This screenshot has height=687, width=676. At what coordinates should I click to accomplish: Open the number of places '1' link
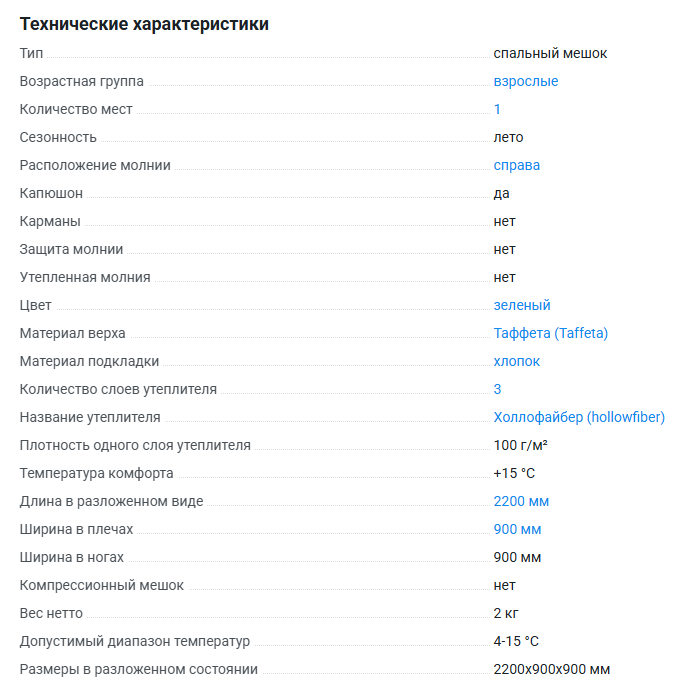(497, 109)
